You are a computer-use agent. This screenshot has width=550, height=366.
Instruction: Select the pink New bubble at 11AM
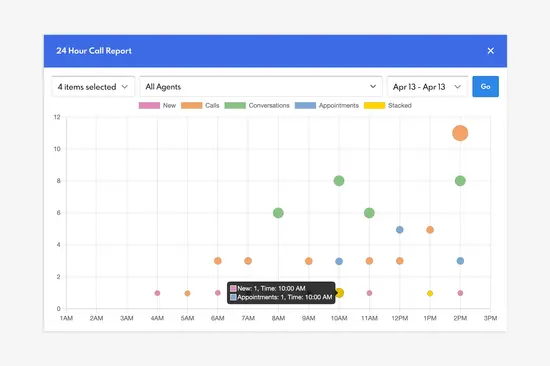click(x=369, y=293)
